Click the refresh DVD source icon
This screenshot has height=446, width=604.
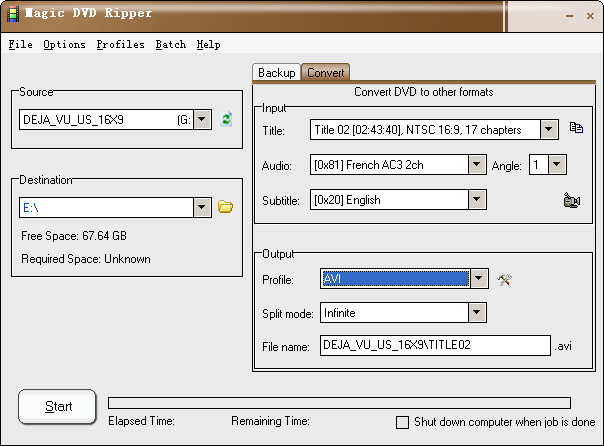pyautogui.click(x=227, y=120)
